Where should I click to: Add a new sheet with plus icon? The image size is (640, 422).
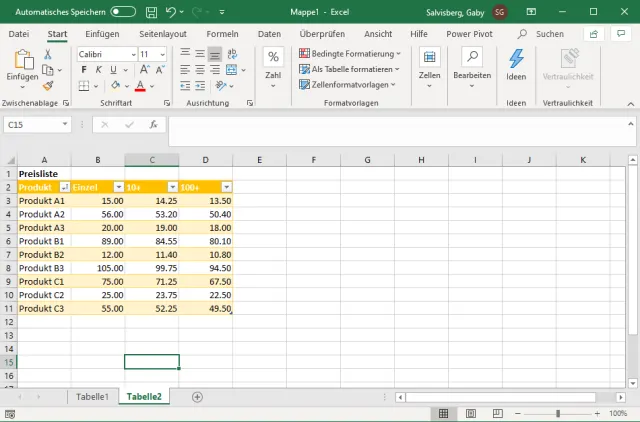point(197,397)
